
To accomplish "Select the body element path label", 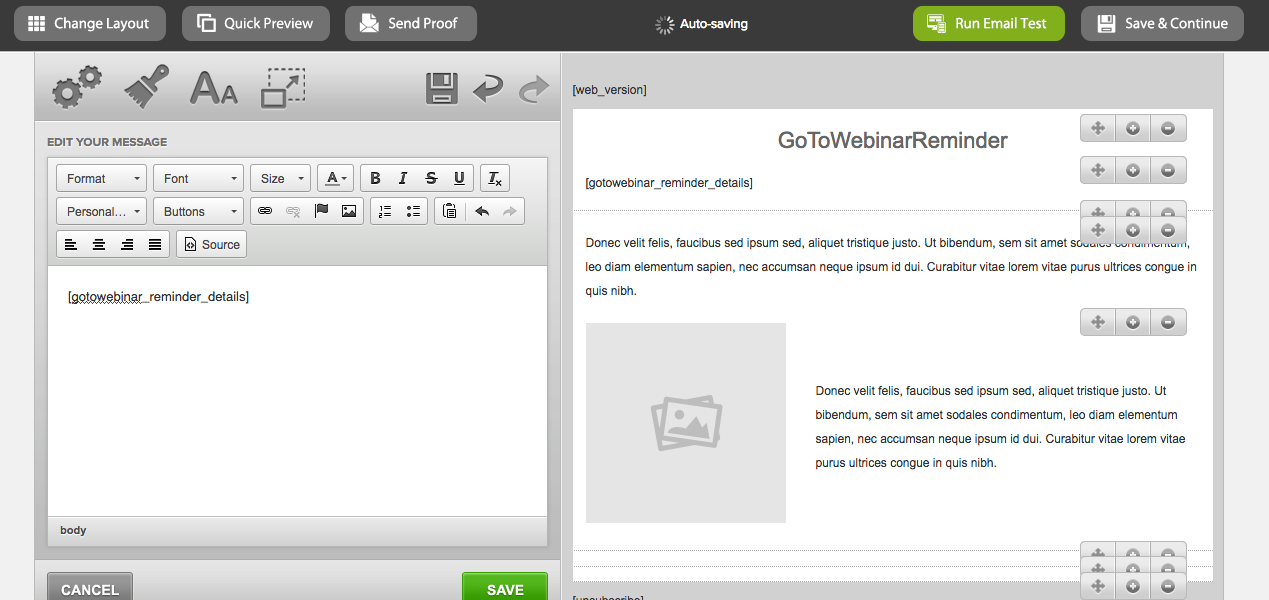I will point(73,530).
